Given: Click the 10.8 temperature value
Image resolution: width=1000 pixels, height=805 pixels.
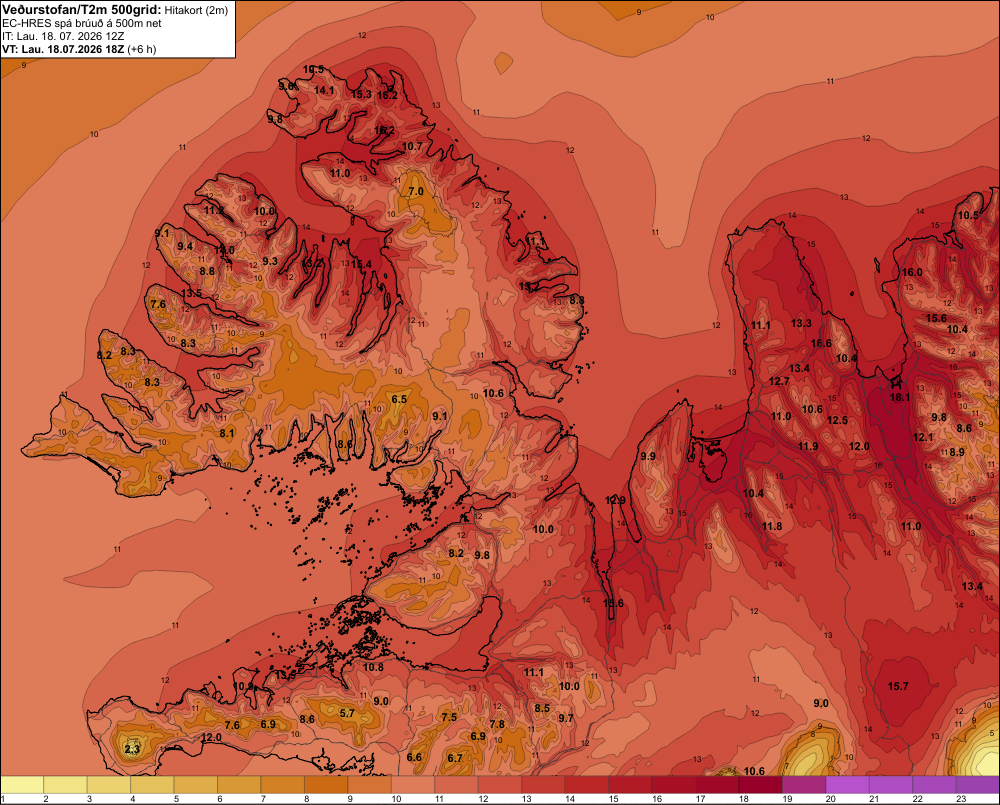Looking at the screenshot, I should click(x=373, y=667).
